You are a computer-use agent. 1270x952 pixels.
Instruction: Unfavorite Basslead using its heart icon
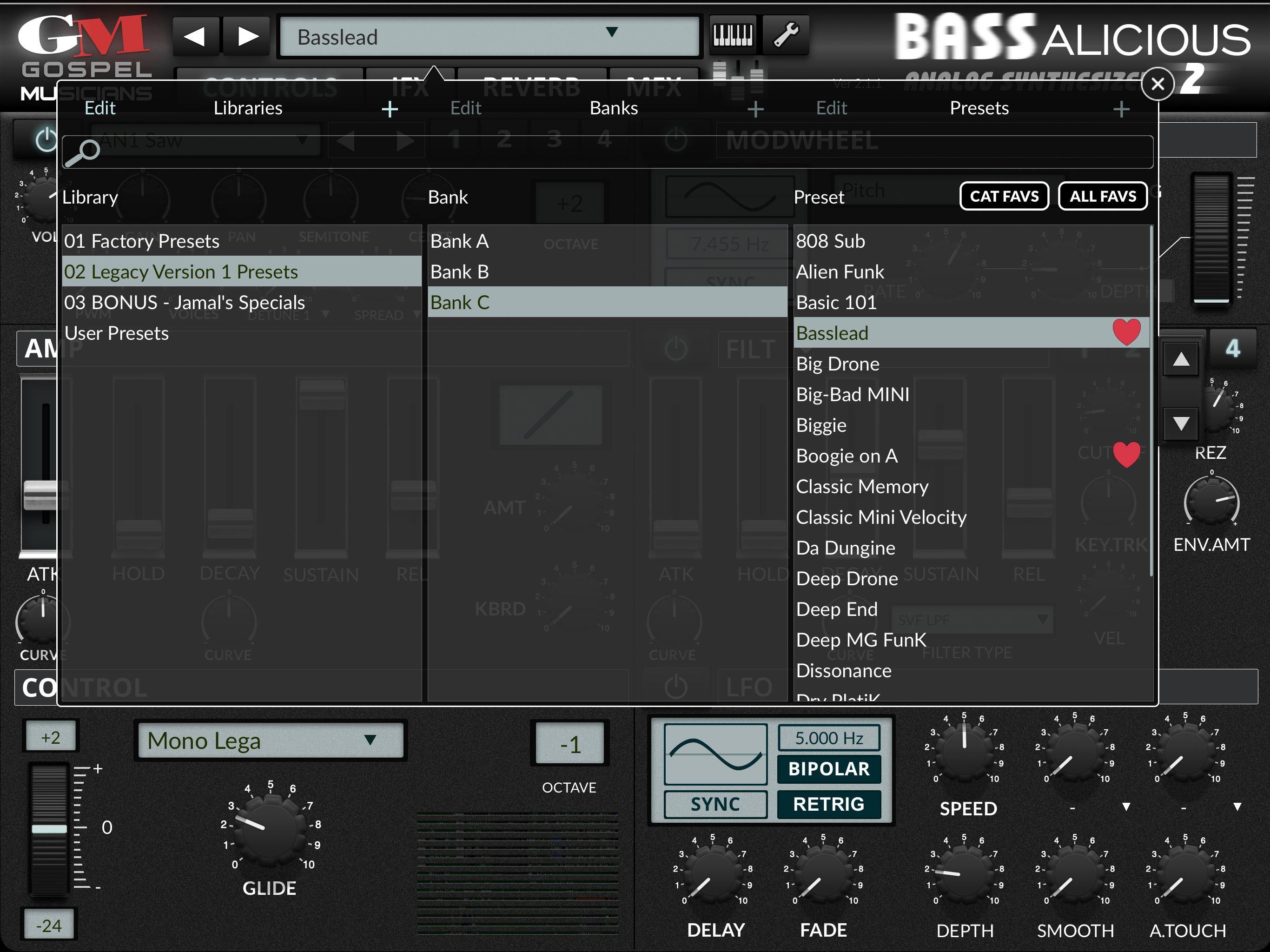[1126, 332]
